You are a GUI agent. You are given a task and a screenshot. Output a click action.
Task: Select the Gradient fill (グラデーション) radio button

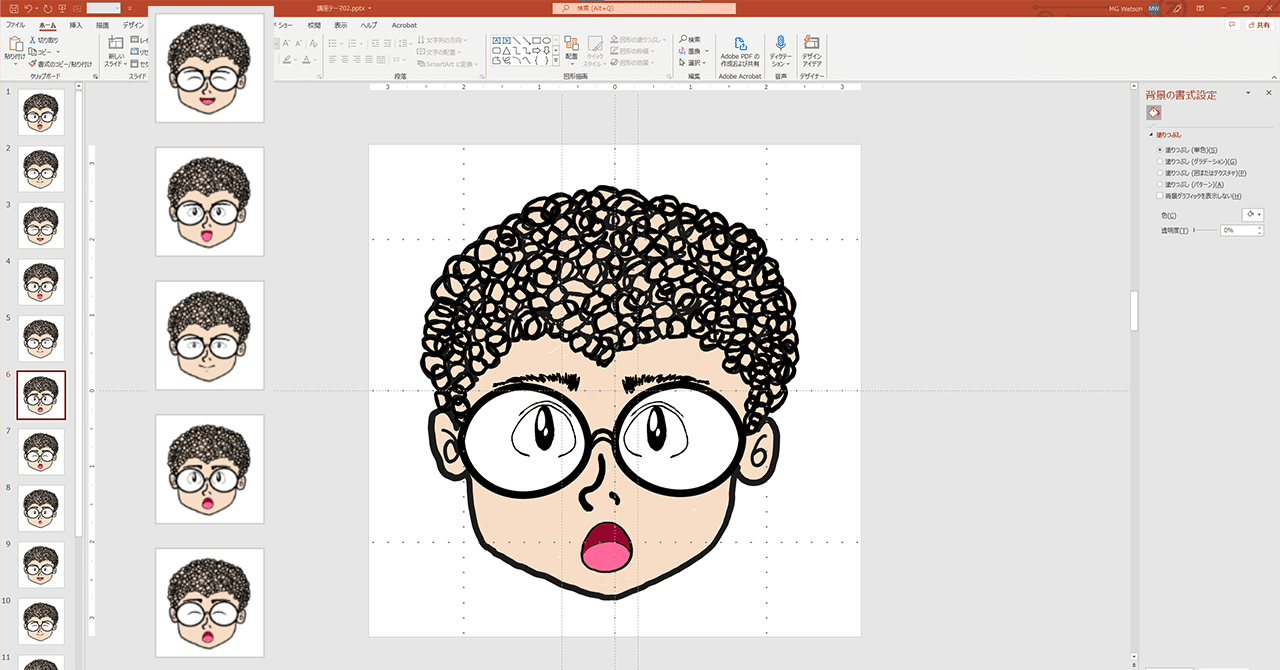[1159, 161]
